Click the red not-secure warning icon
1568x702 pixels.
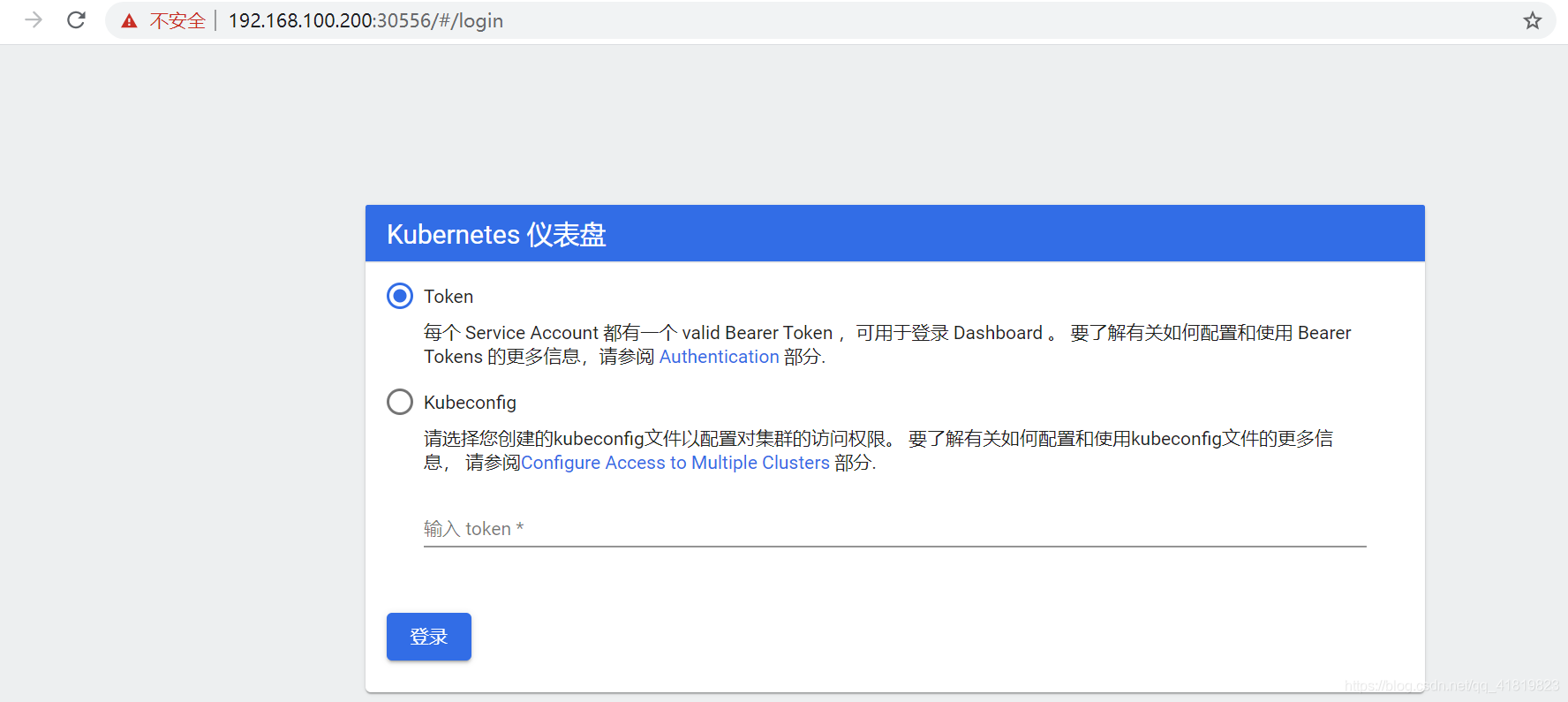tap(130, 21)
